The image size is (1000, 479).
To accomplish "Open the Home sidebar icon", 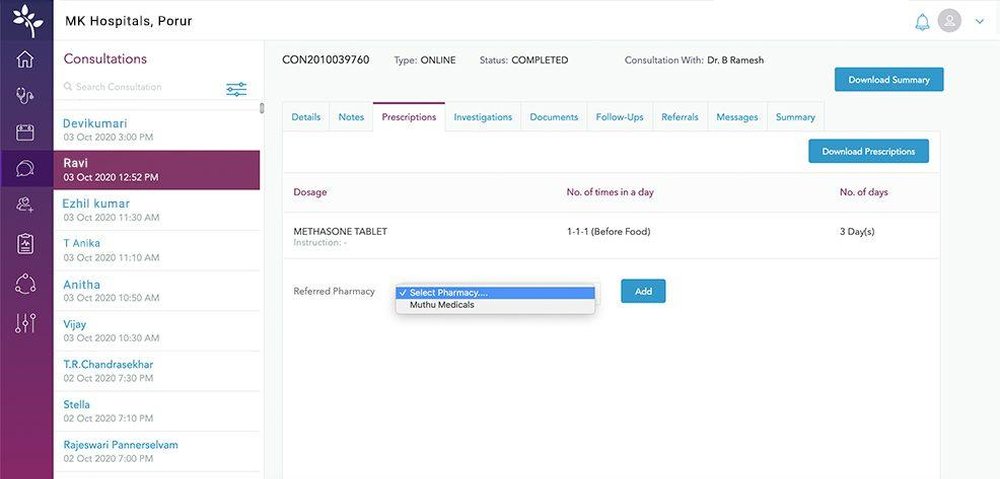I will tap(26, 59).
